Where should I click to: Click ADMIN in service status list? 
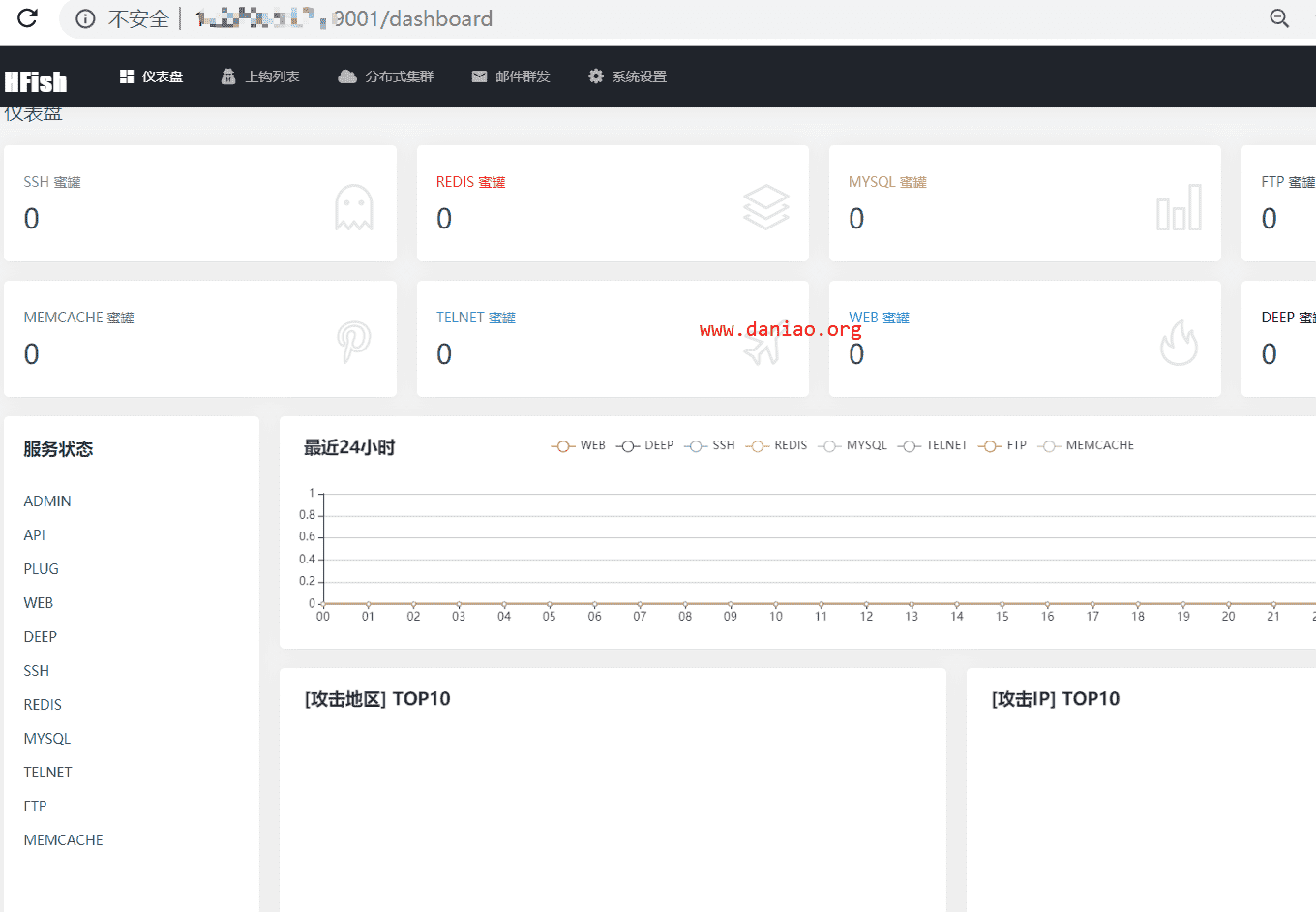(47, 502)
